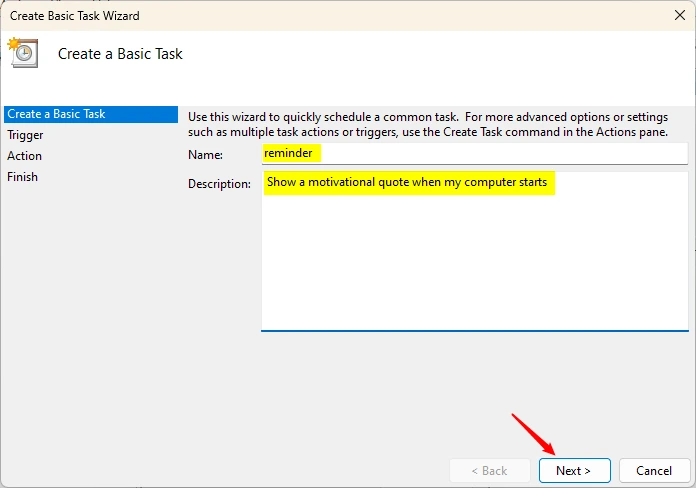Close the Create Basic Task Wizard window
This screenshot has width=696, height=488.
point(680,15)
